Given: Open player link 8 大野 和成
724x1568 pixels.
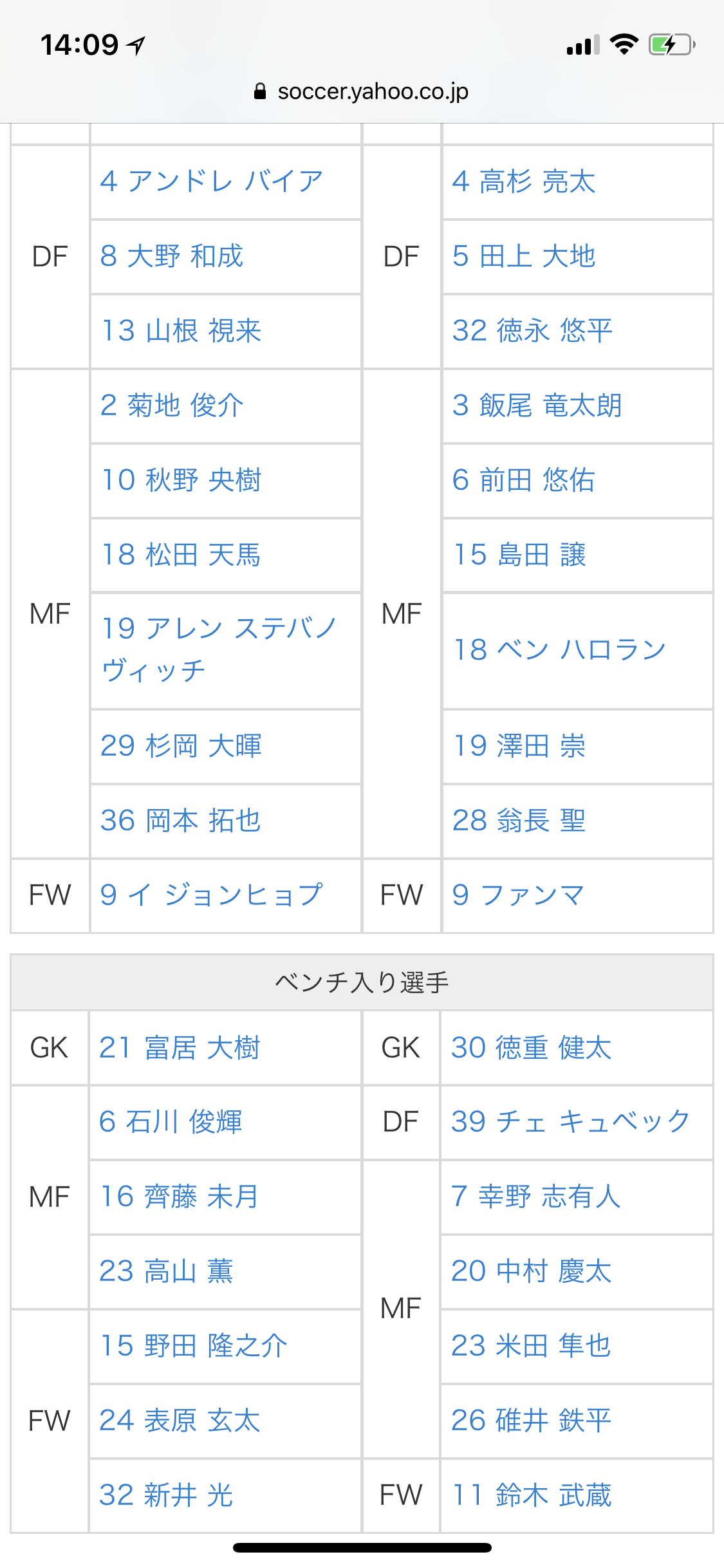Looking at the screenshot, I should (172, 256).
